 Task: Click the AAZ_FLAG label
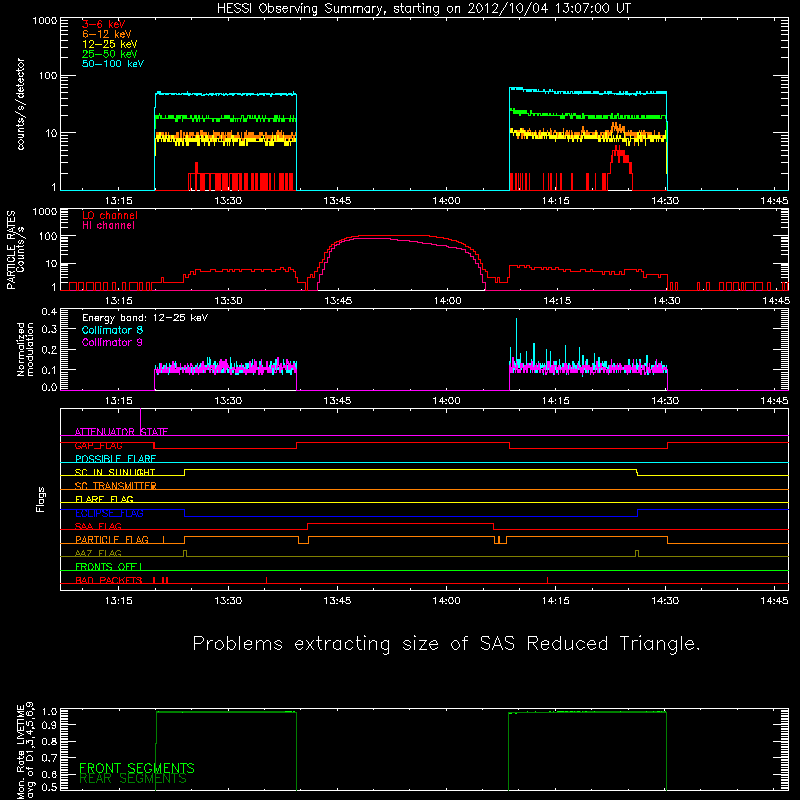pos(98,554)
